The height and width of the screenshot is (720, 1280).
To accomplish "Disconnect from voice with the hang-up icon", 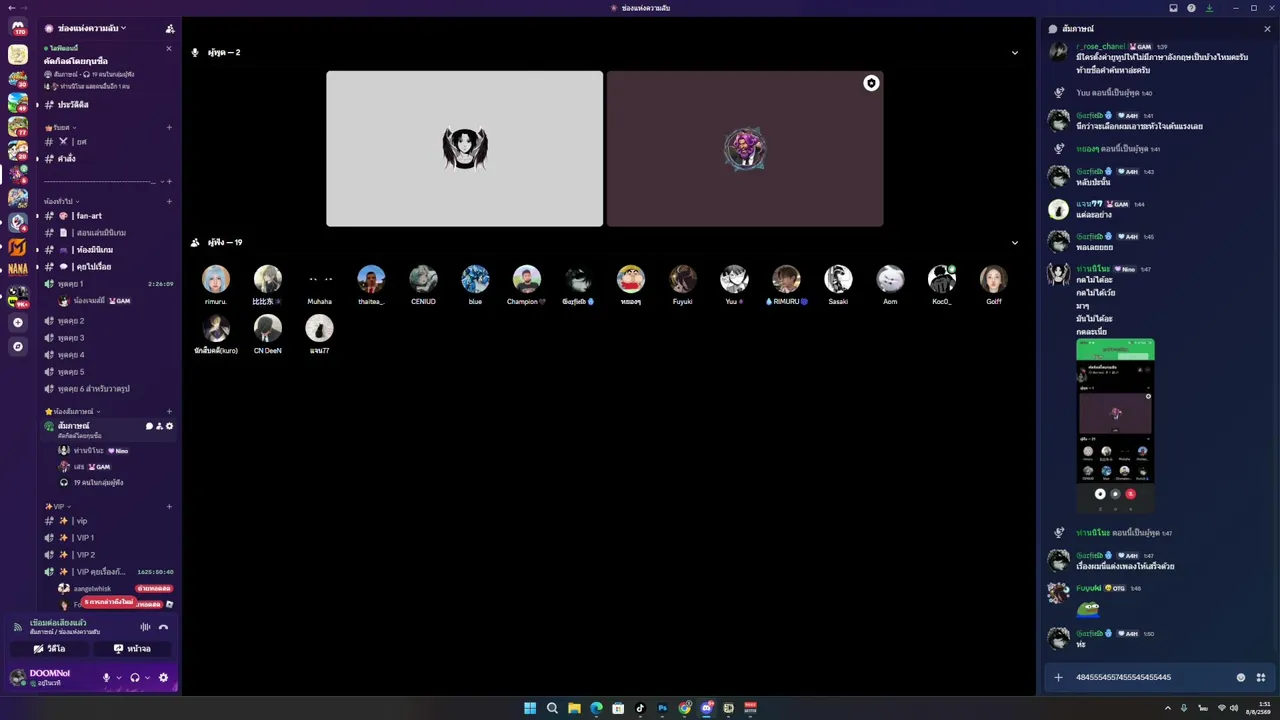I will click(163, 627).
